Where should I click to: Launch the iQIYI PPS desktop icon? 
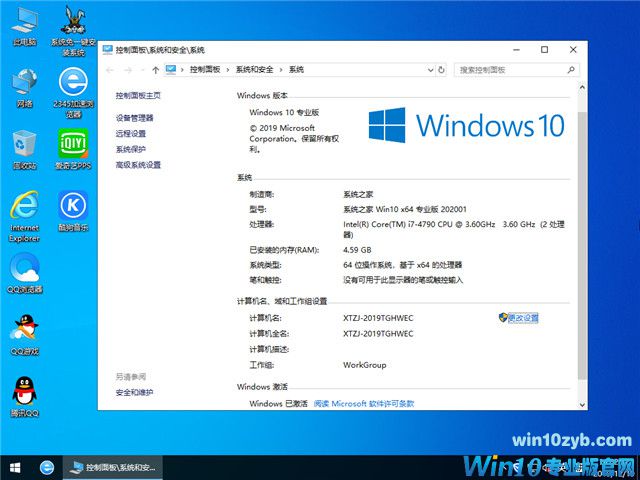tap(73, 149)
